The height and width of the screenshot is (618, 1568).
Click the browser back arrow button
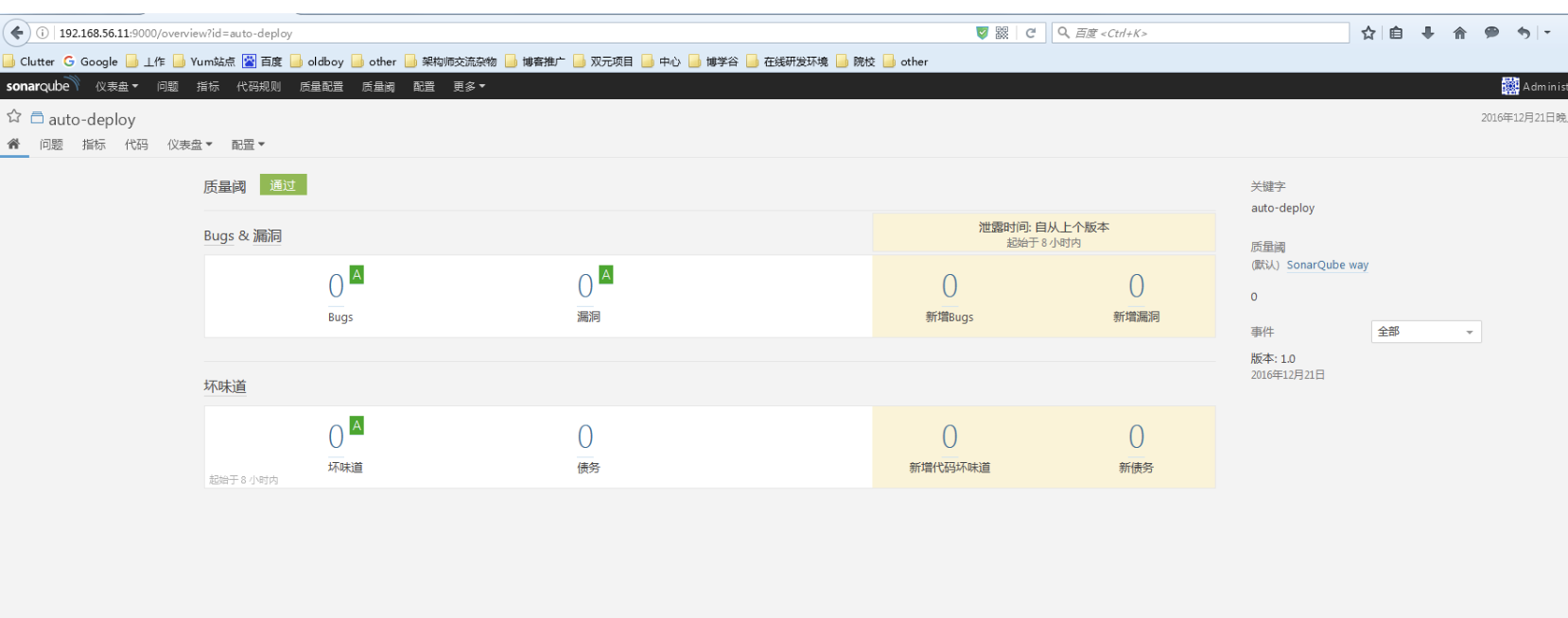(16, 32)
